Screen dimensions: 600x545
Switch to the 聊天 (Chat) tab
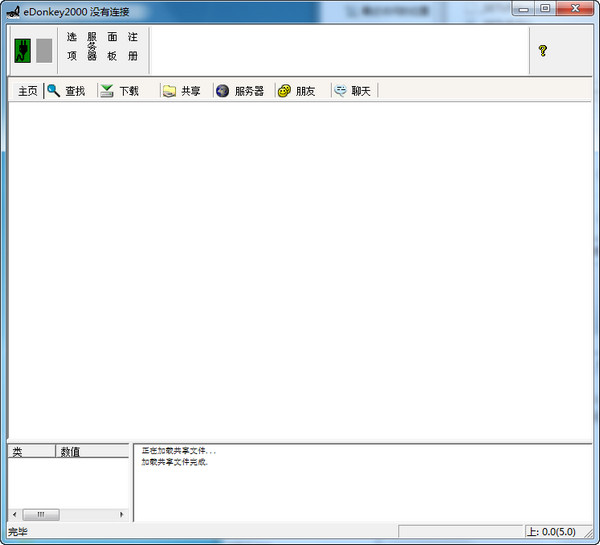[352, 91]
